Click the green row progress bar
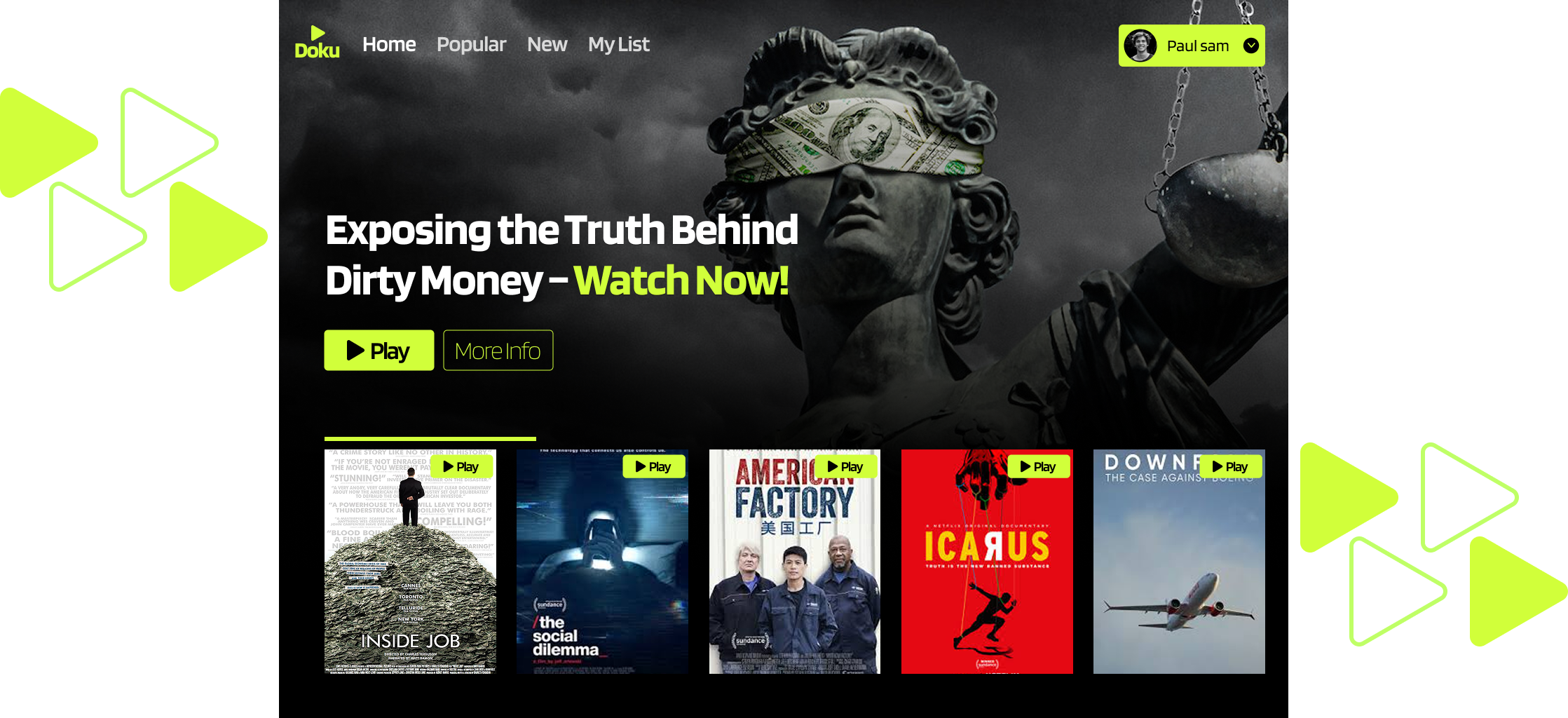This screenshot has height=718, width=1568. 430,439
